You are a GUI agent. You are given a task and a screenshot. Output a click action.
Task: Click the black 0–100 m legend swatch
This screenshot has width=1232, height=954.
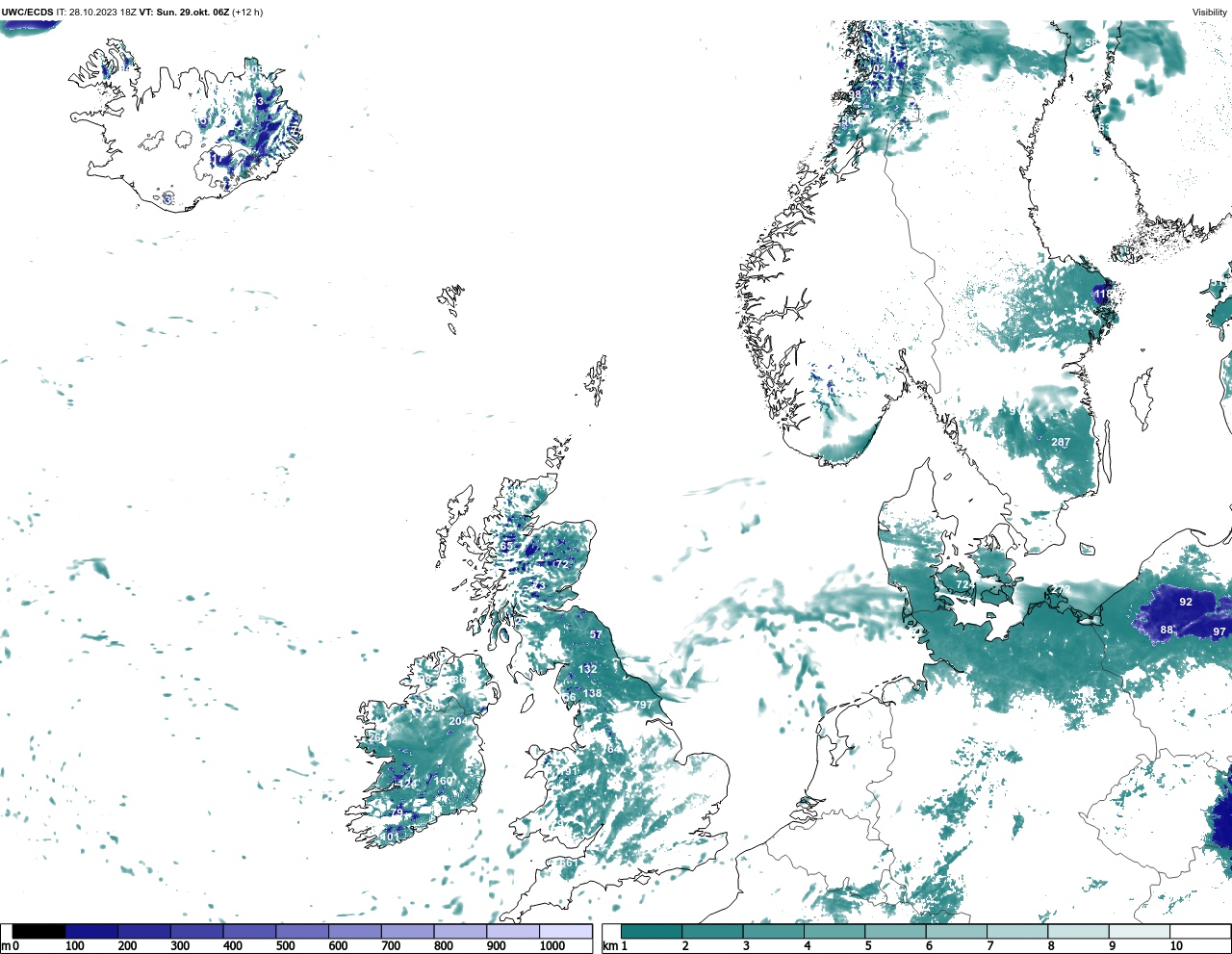[x=39, y=931]
